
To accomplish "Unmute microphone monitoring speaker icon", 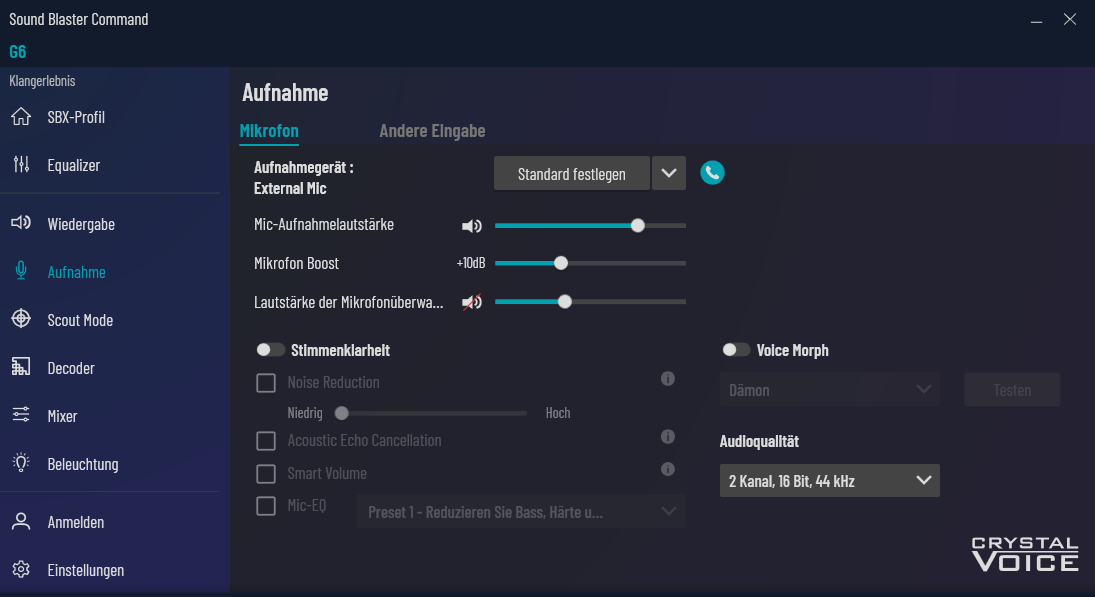I will click(472, 302).
